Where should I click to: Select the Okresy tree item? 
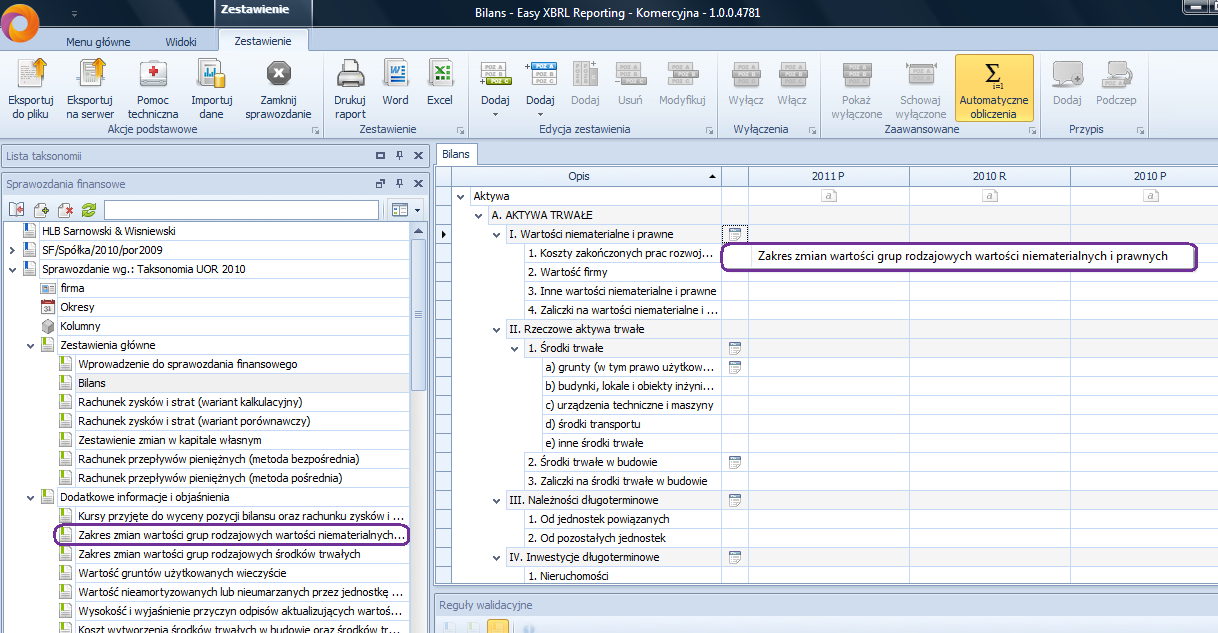(78, 307)
